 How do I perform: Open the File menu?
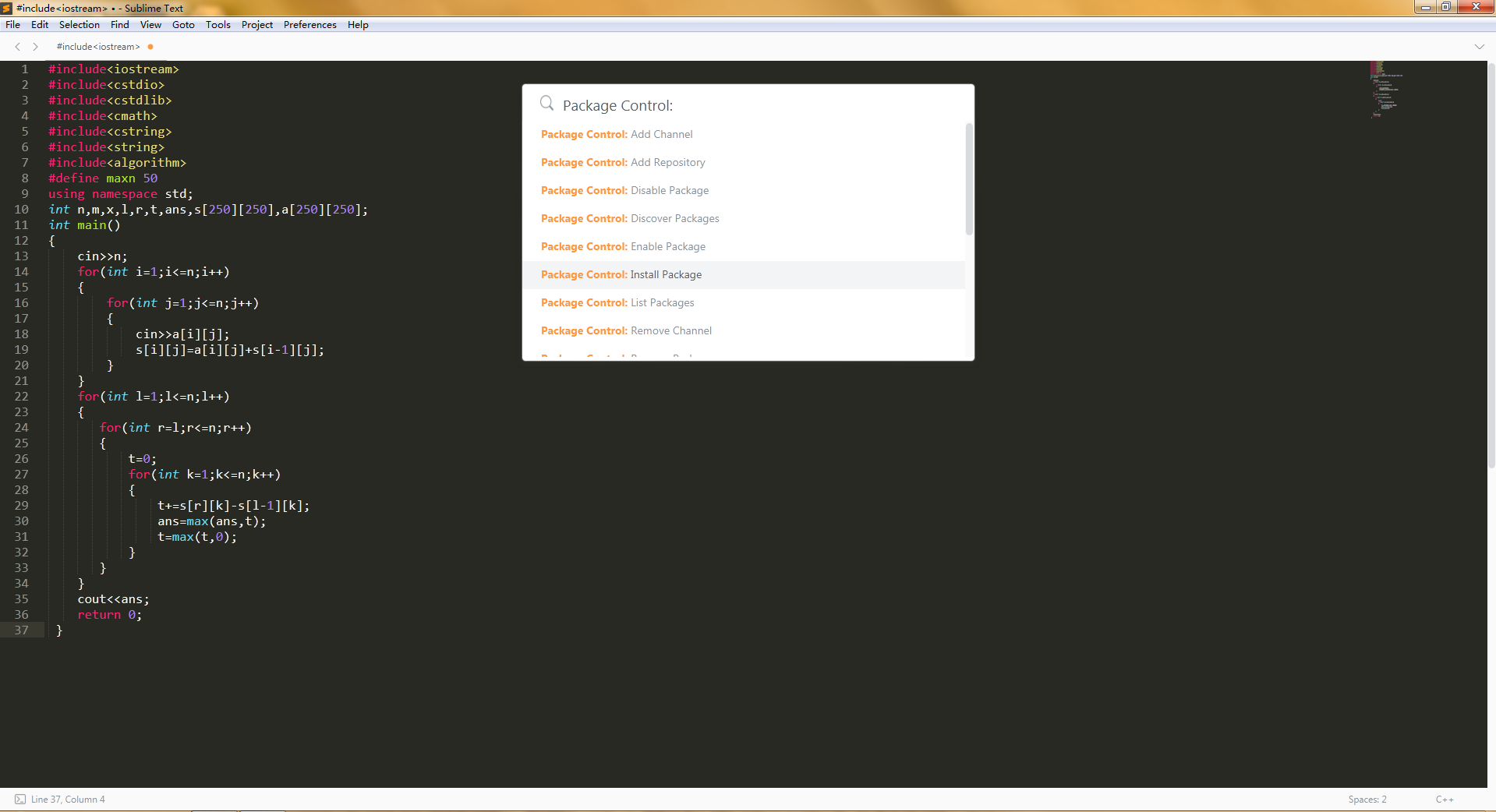pyautogui.click(x=12, y=25)
